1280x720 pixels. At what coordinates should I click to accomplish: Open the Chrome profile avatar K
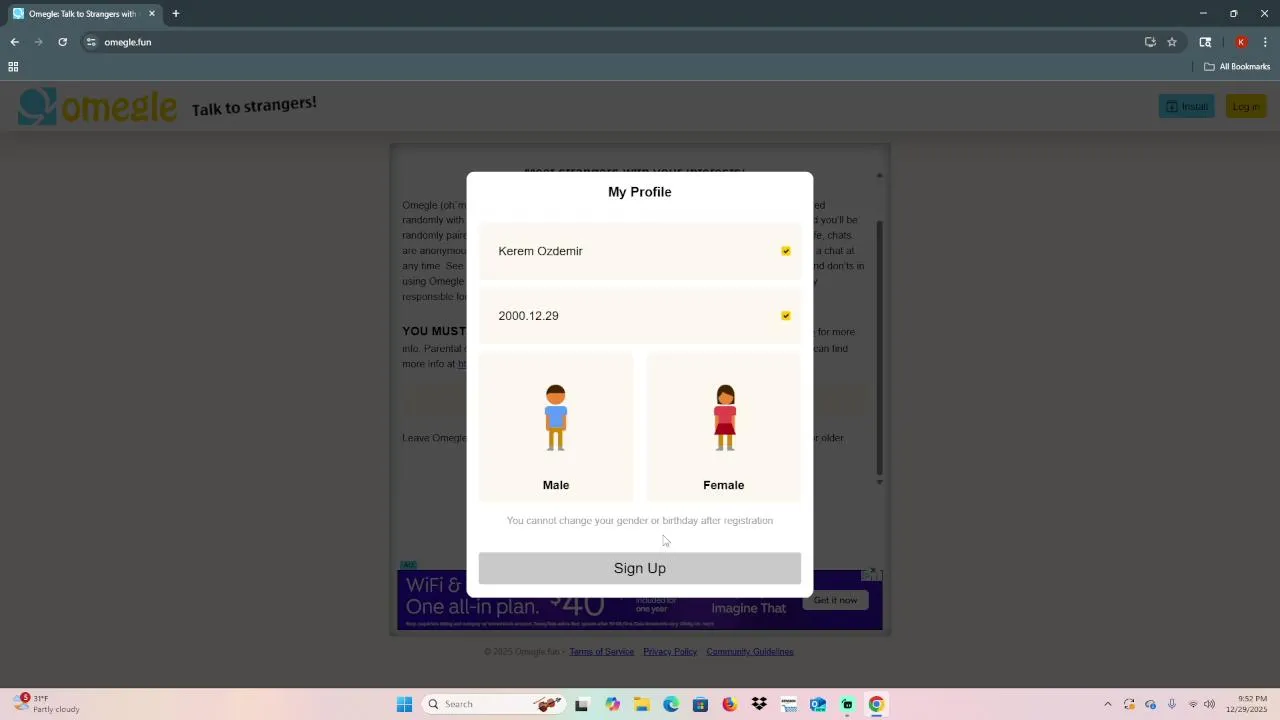click(x=1241, y=42)
